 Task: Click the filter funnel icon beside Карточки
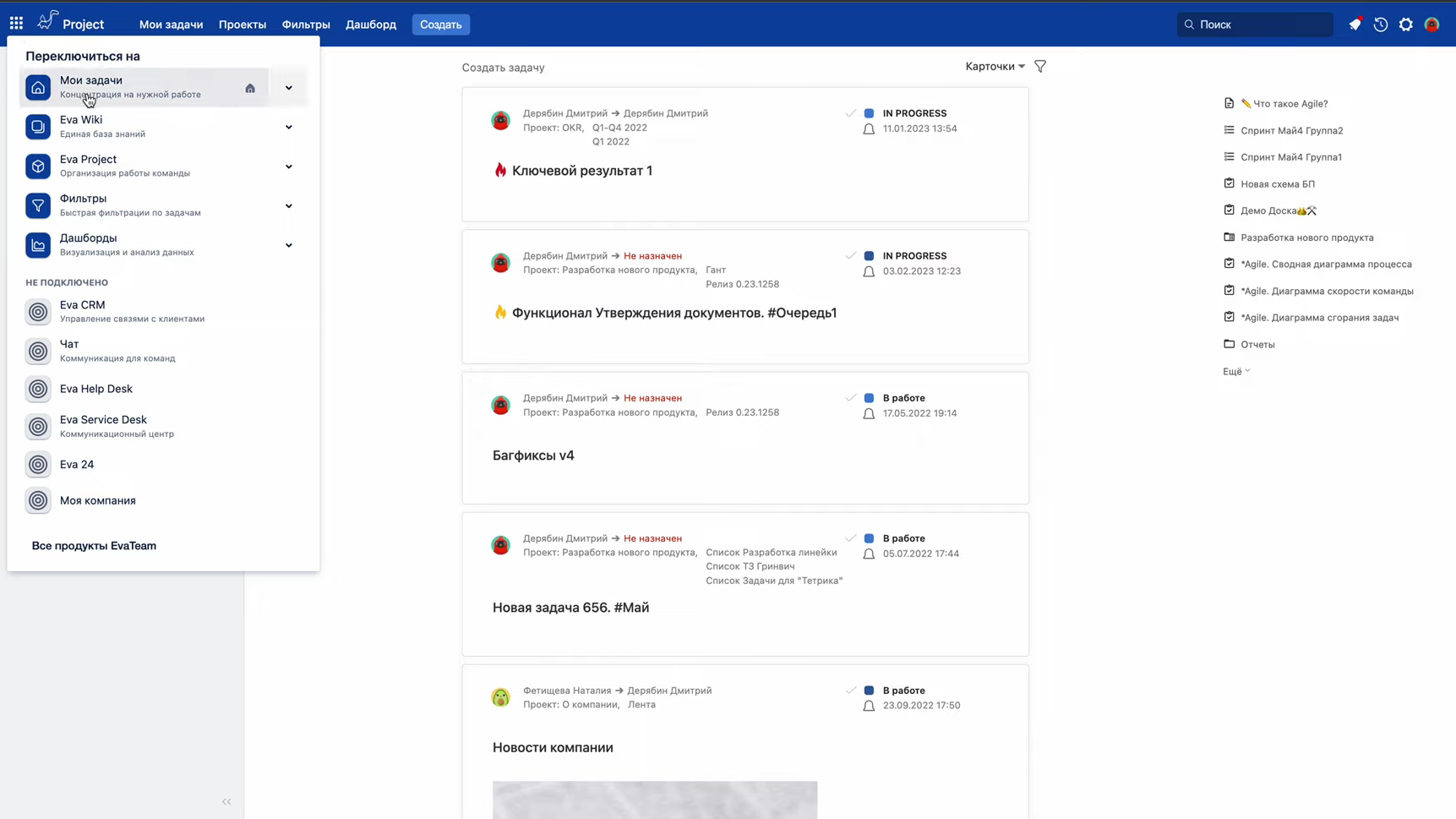point(1040,66)
